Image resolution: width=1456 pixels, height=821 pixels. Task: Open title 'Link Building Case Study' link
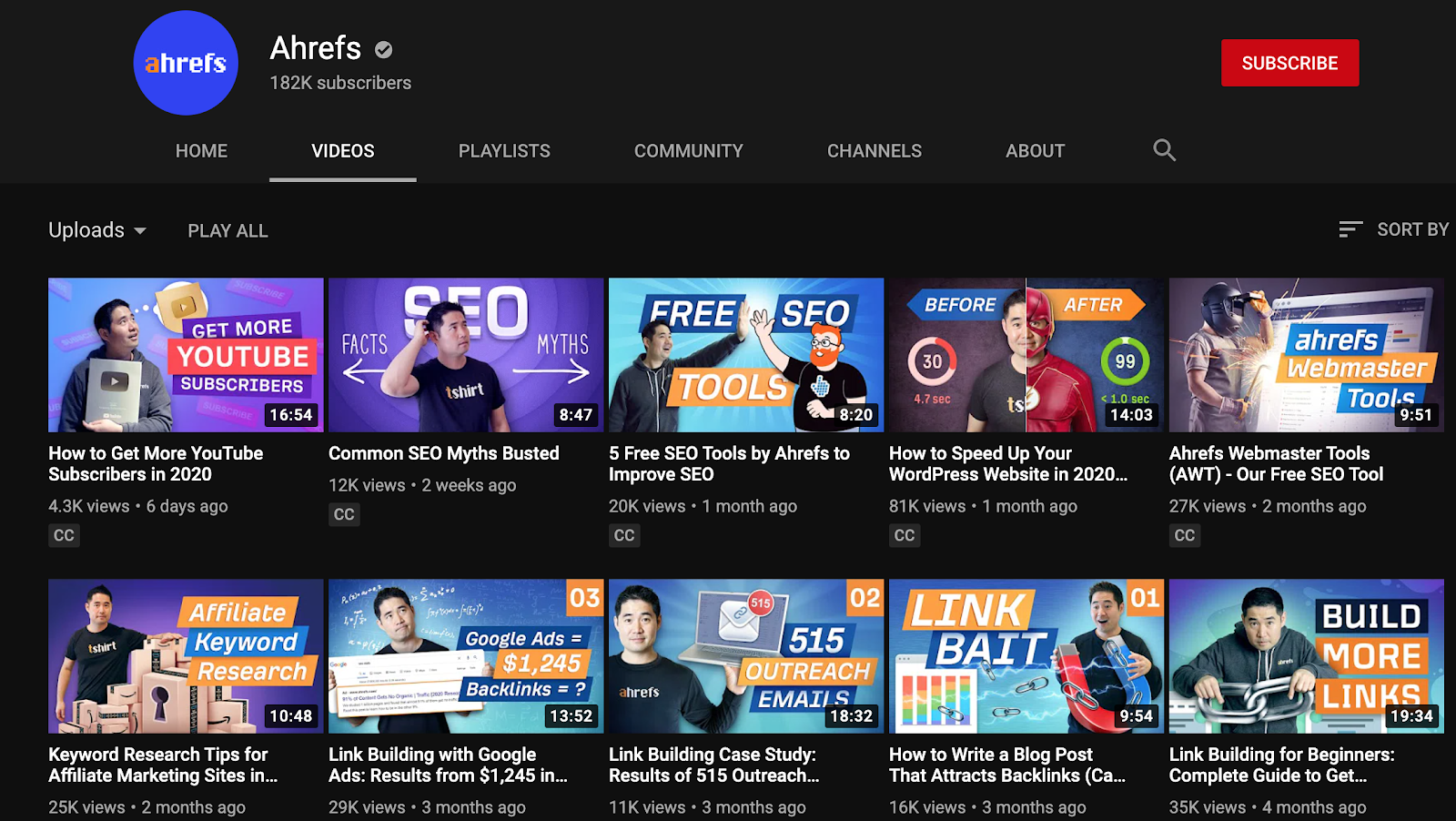(714, 765)
